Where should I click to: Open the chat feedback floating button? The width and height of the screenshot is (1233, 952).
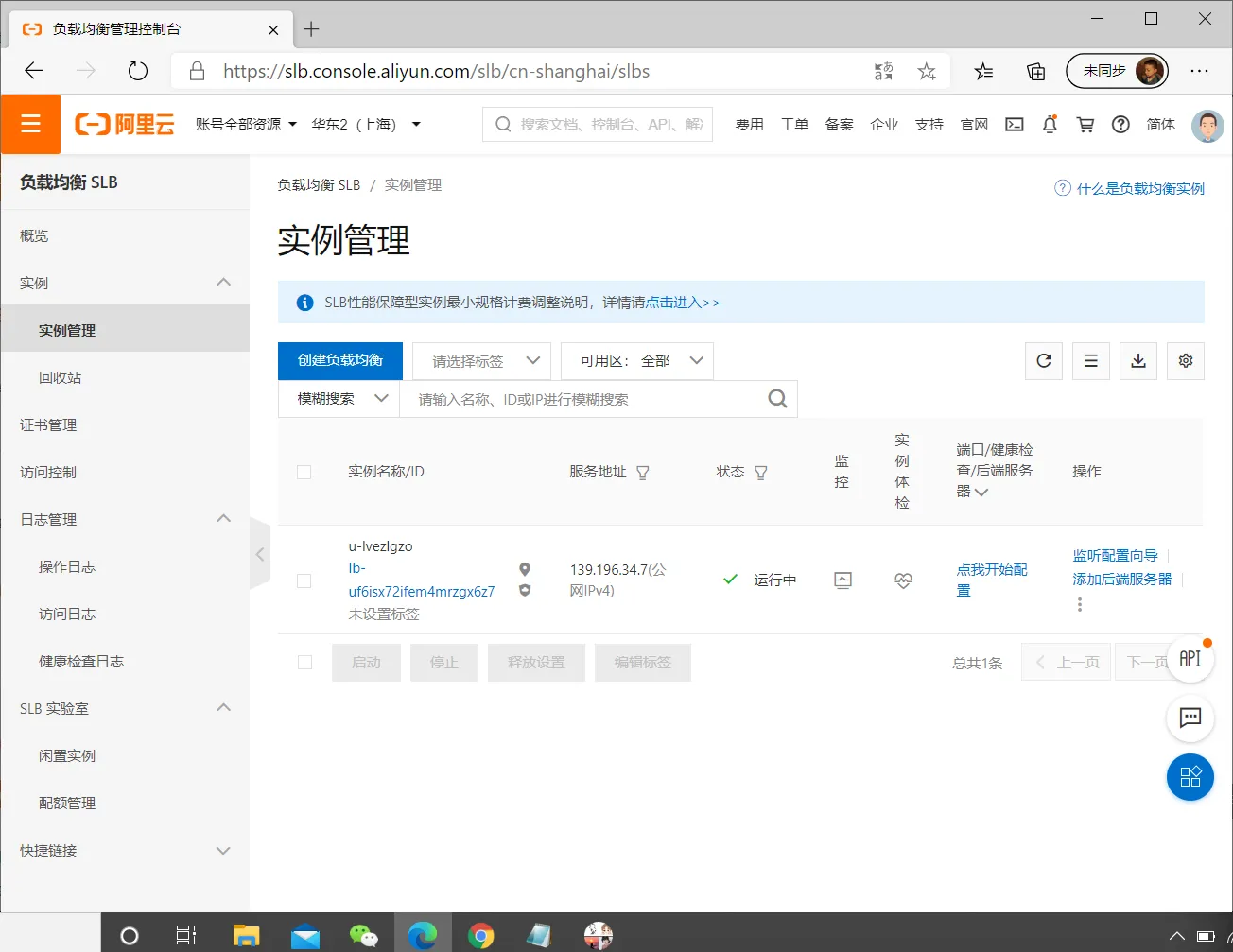click(x=1190, y=718)
